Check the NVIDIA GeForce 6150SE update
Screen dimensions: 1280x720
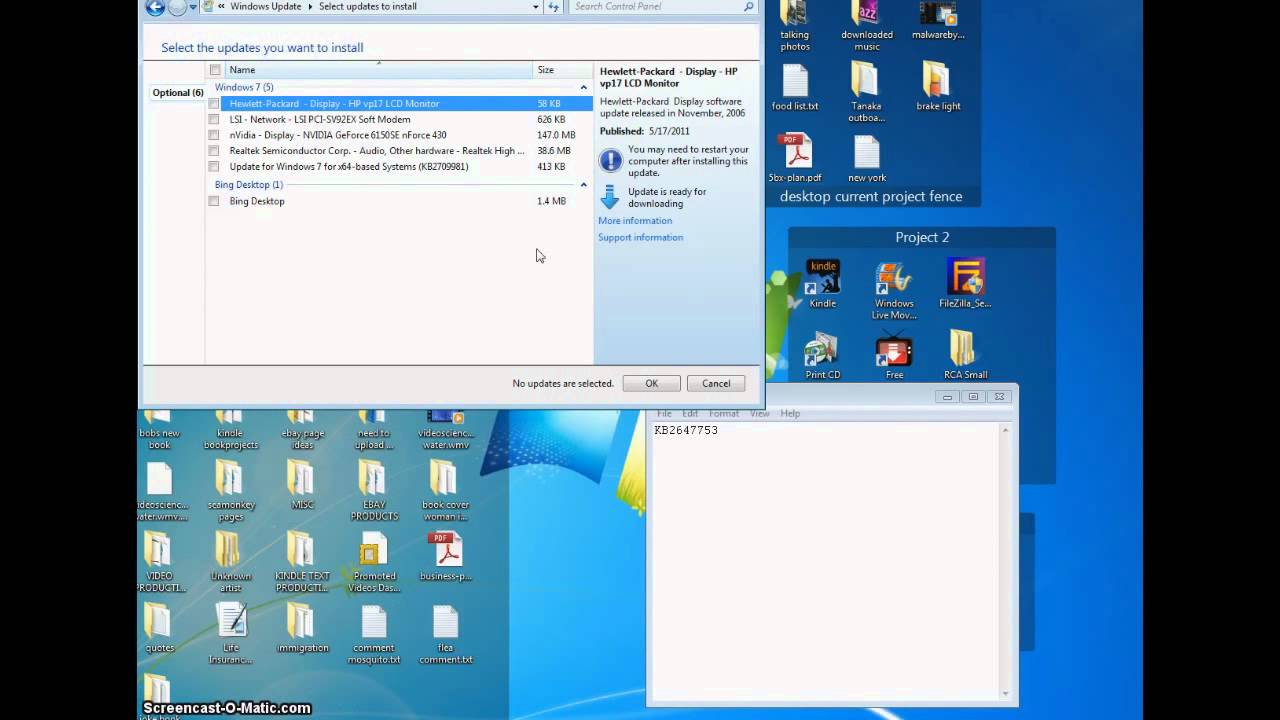(214, 135)
